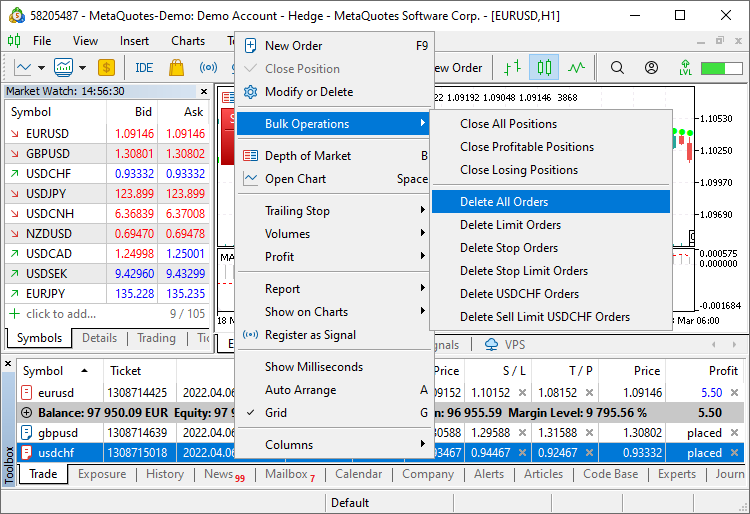Remove the eurusd take profit with X
The height and width of the screenshot is (514, 750).
(590, 393)
